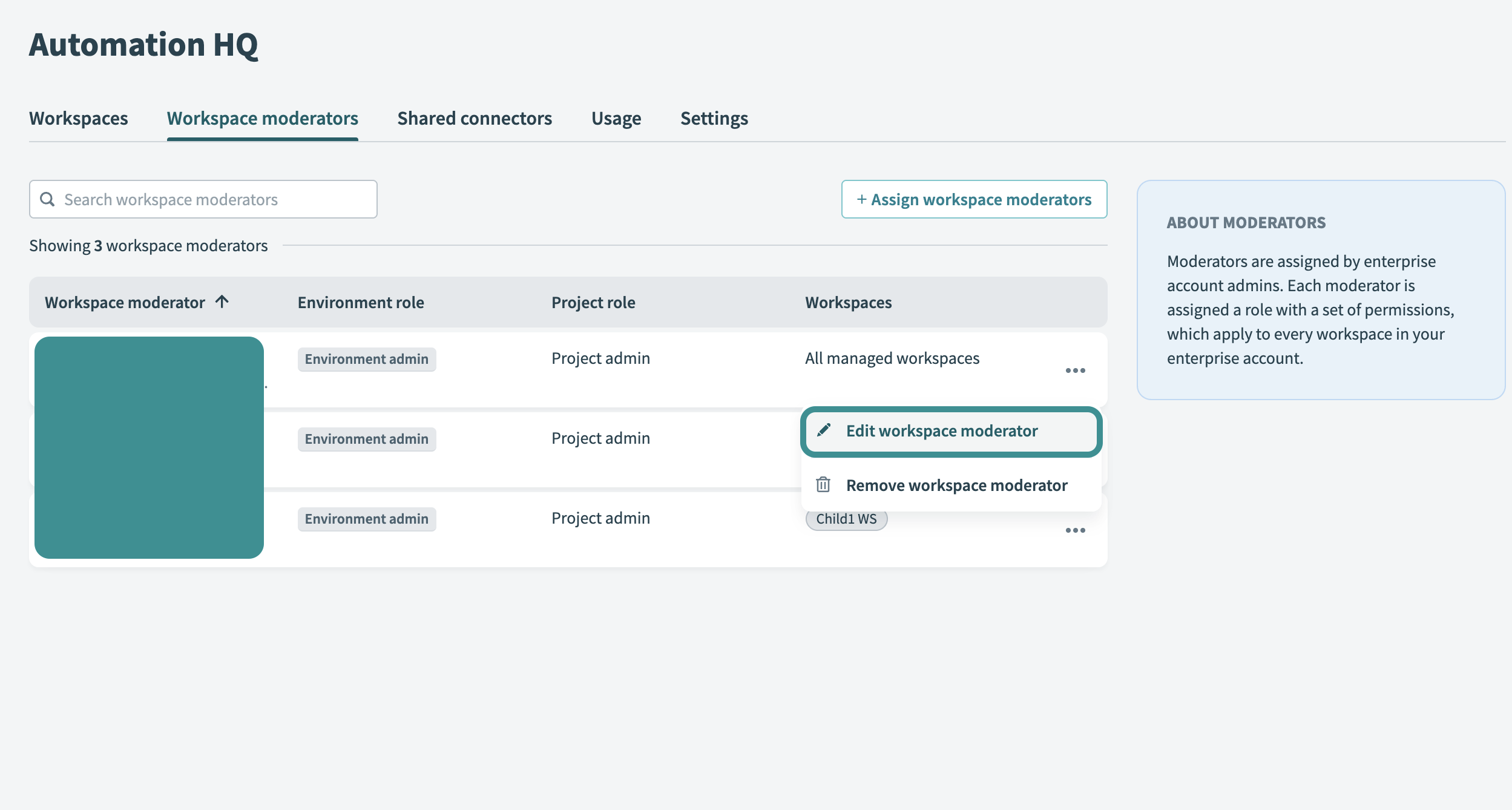Viewport: 1512px width, 810px height.
Task: Click the pencil icon beside Edit workspace moderator
Action: click(824, 431)
